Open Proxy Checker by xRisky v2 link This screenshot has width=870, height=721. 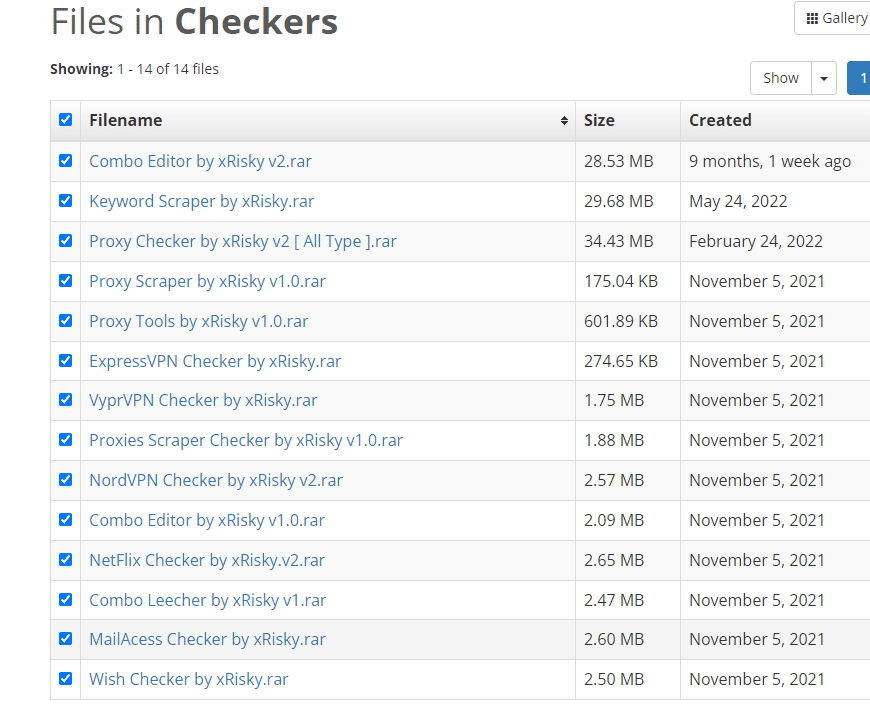pyautogui.click(x=243, y=241)
